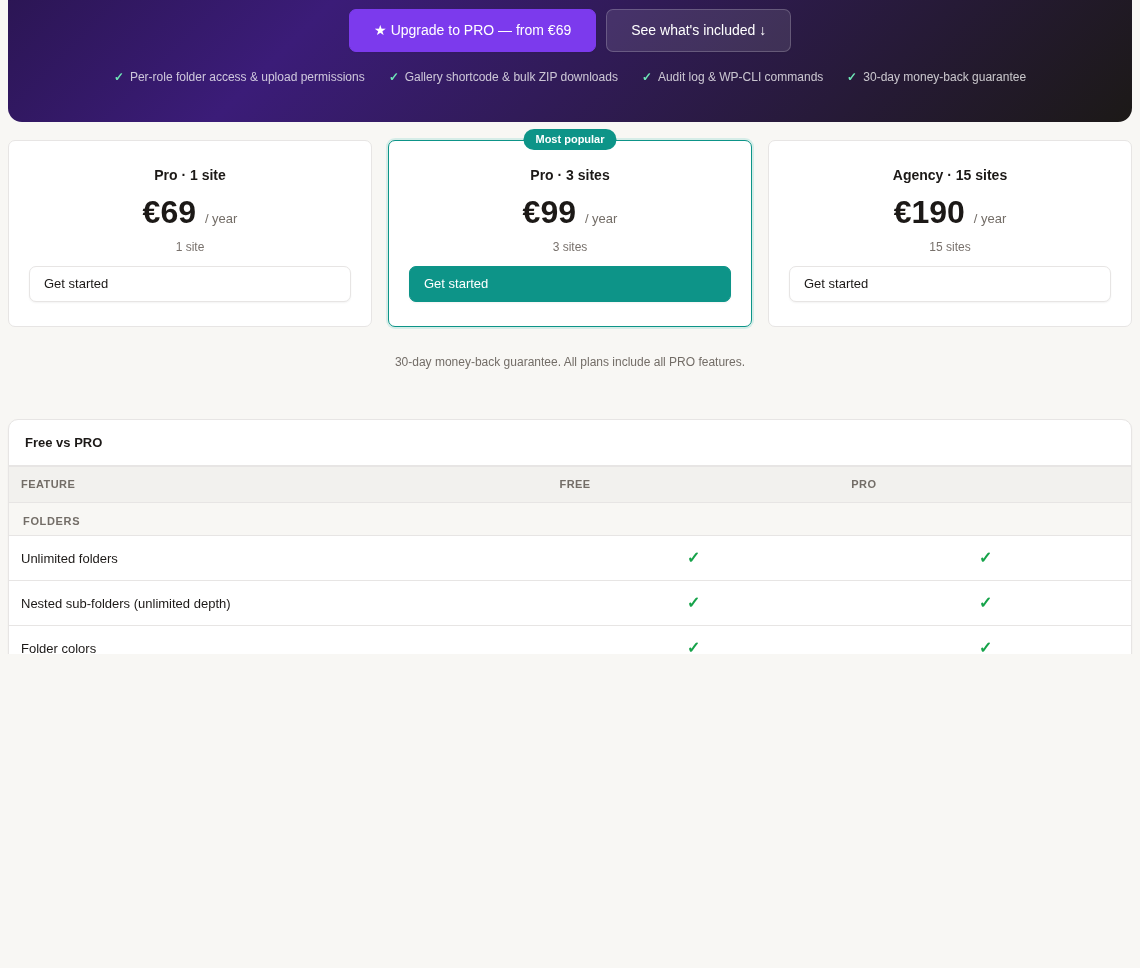This screenshot has height=968, width=1140.
Task: Click the '3 sites' subtitle under €99
Action: tap(569, 247)
